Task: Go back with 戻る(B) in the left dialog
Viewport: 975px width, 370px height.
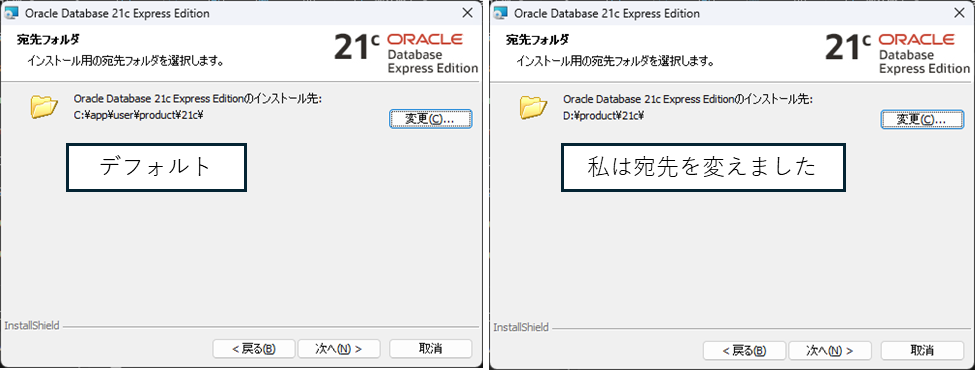Action: pyautogui.click(x=254, y=349)
